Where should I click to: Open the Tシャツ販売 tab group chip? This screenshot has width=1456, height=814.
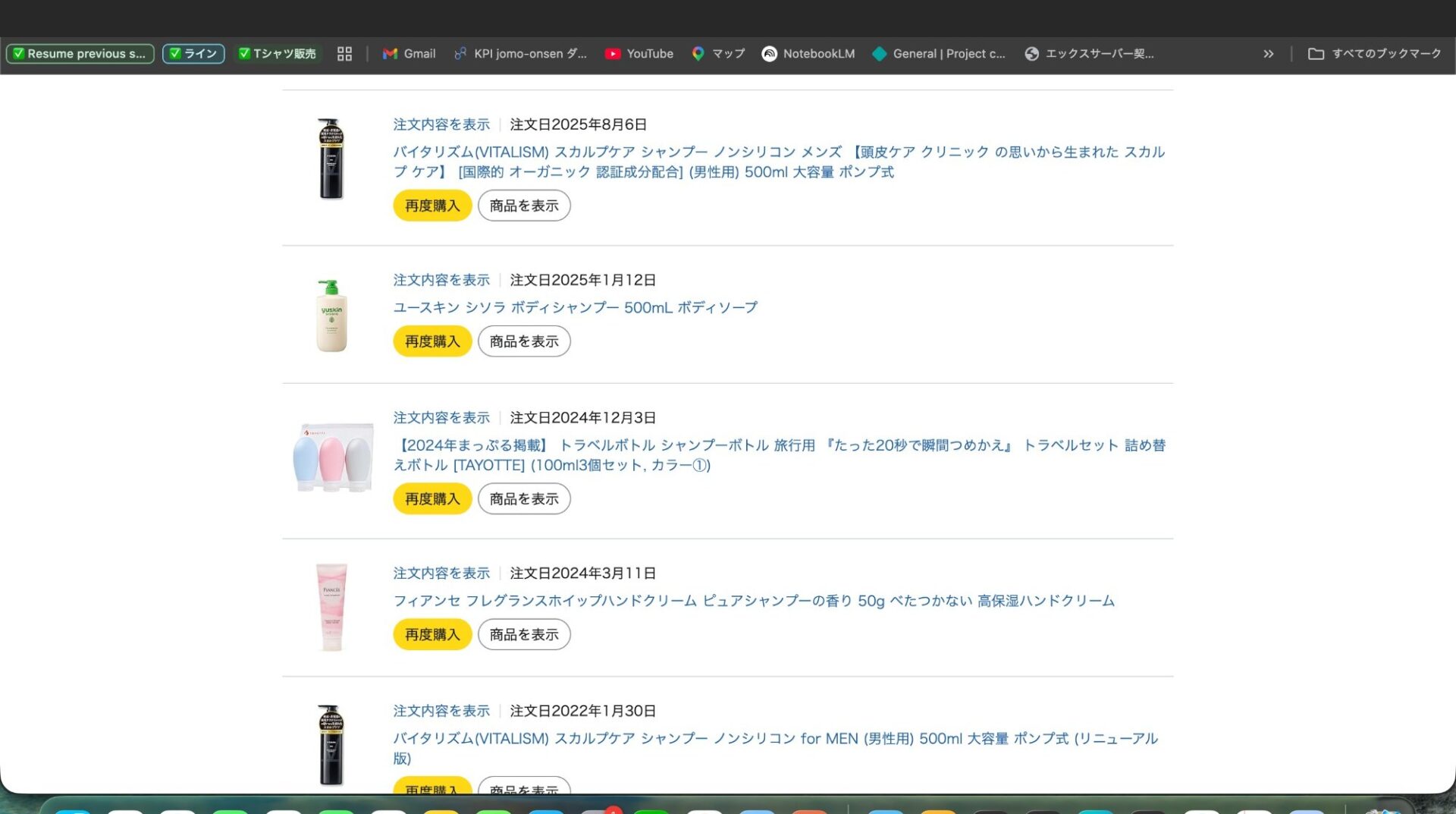pos(278,54)
